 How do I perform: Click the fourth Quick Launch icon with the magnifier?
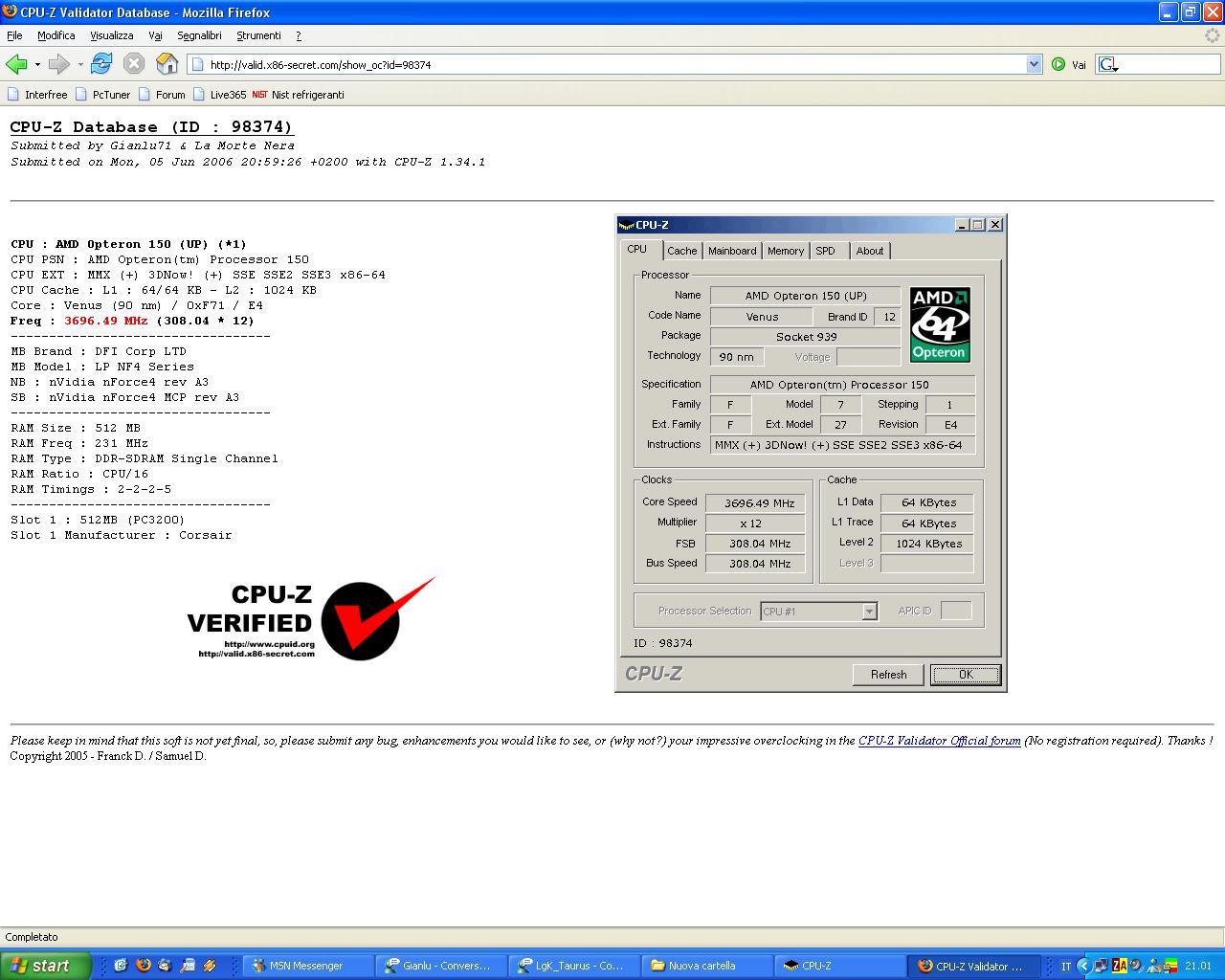(x=187, y=966)
